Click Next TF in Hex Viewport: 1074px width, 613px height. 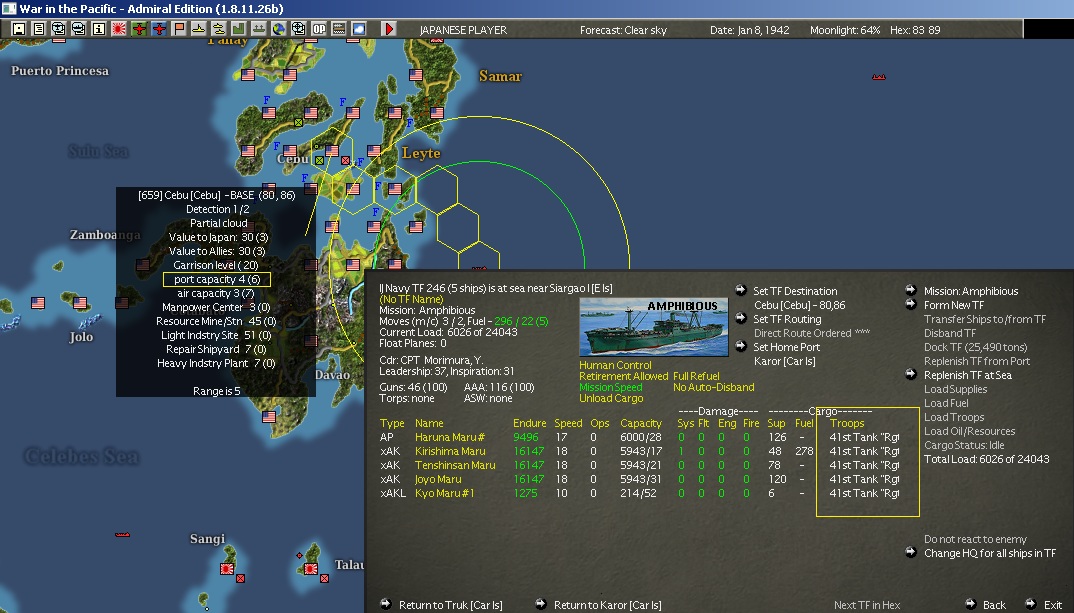coord(867,605)
